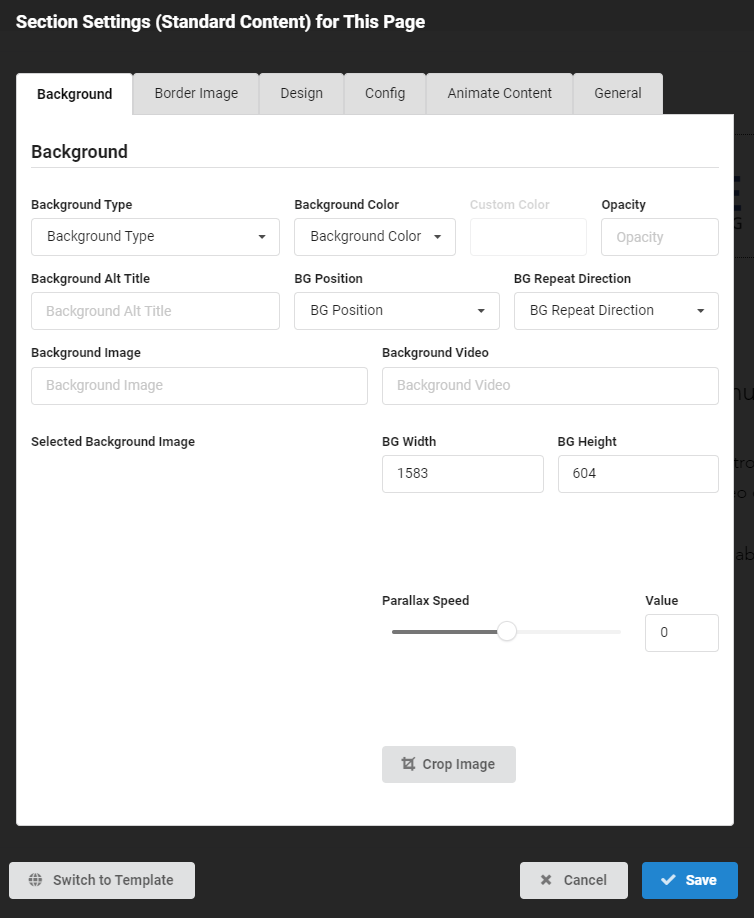Switch to the Border Image tab
This screenshot has width=754, height=918.
[x=196, y=94]
